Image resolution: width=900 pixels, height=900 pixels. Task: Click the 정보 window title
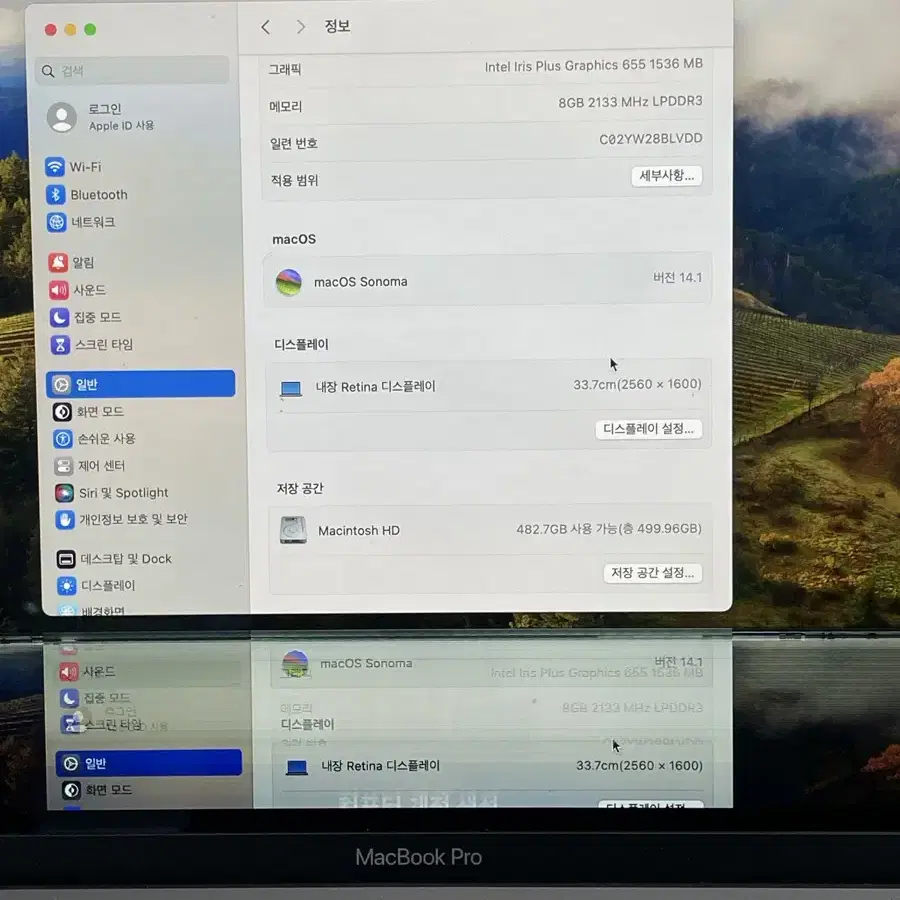click(337, 26)
